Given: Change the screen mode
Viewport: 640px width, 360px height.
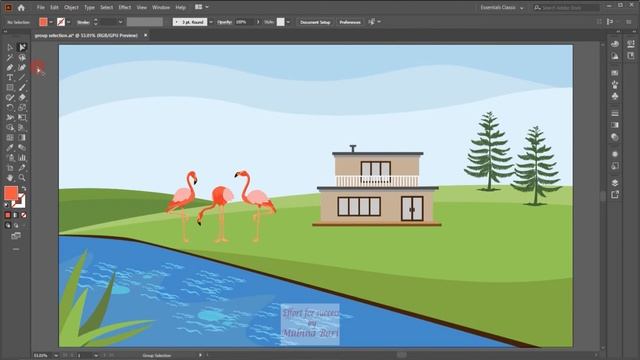Looking at the screenshot, I should [x=16, y=236].
